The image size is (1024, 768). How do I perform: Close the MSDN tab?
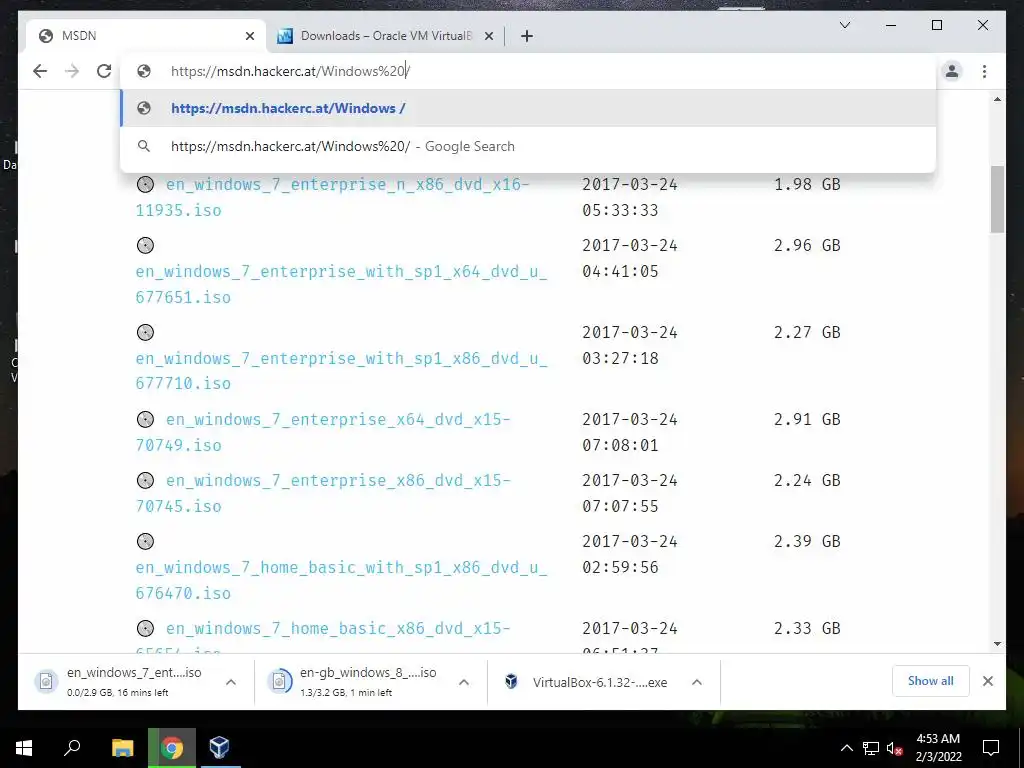(249, 36)
